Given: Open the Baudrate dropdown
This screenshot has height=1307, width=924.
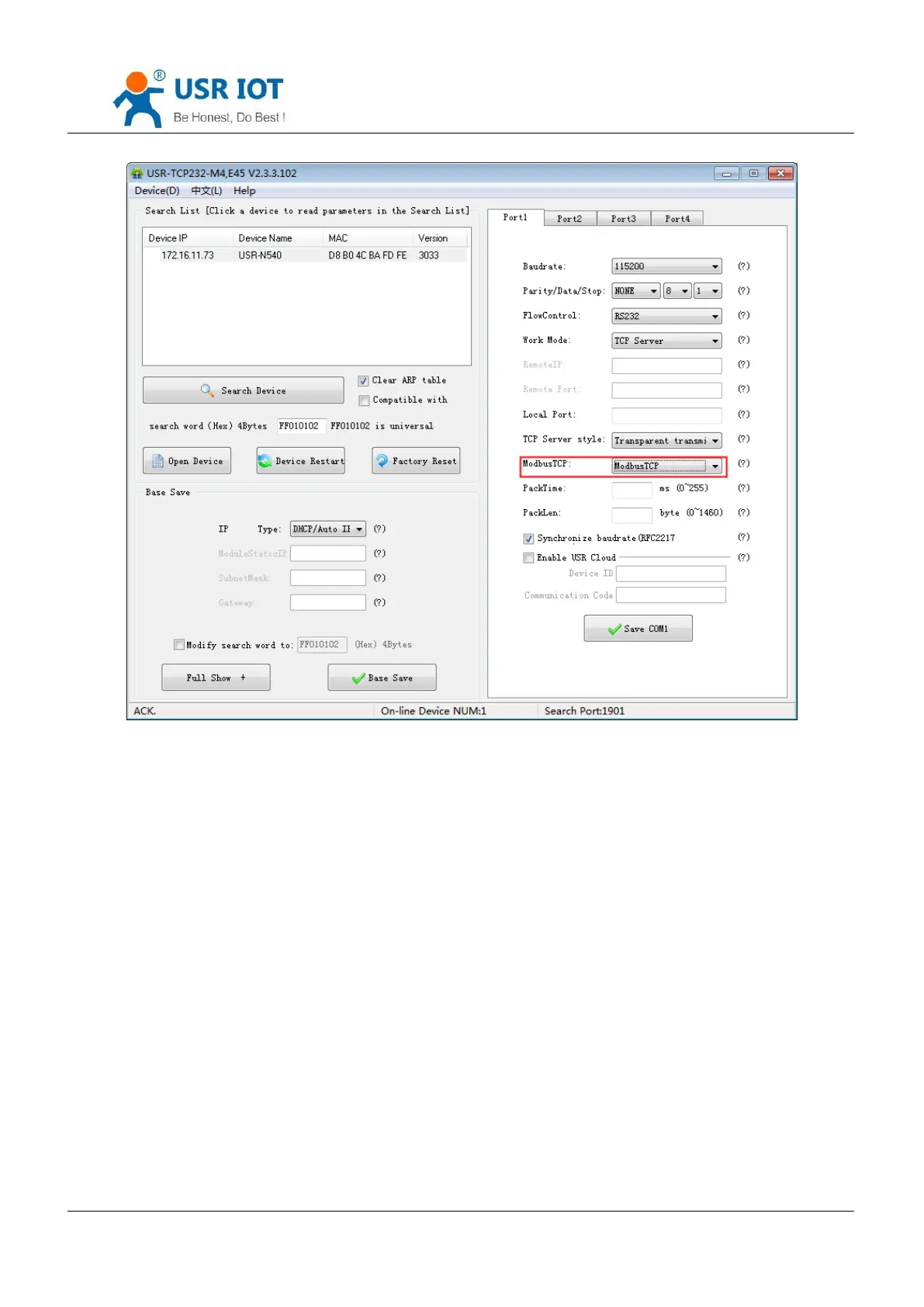Looking at the screenshot, I should [x=666, y=266].
